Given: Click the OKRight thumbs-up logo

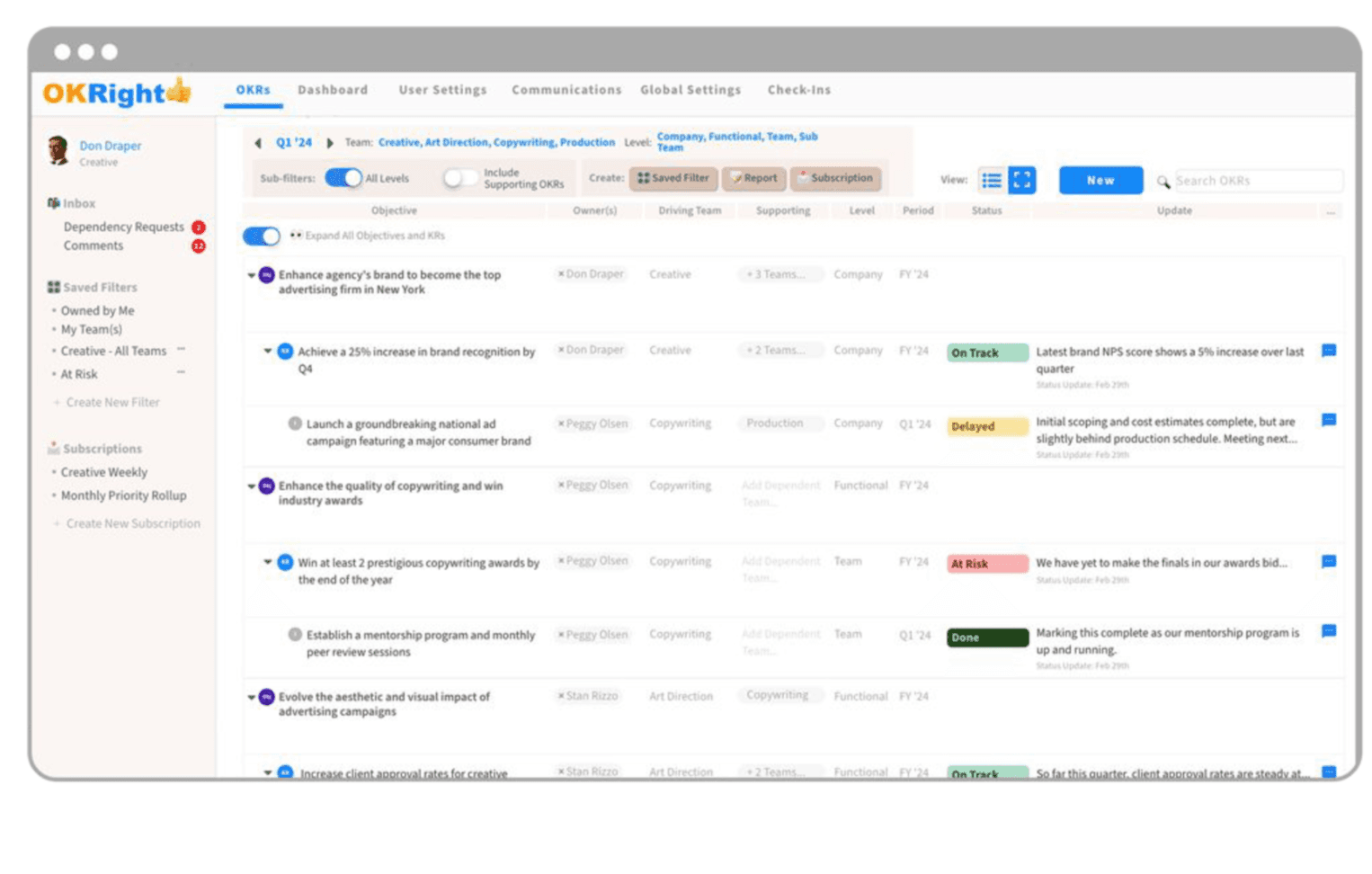Looking at the screenshot, I should click(x=117, y=92).
